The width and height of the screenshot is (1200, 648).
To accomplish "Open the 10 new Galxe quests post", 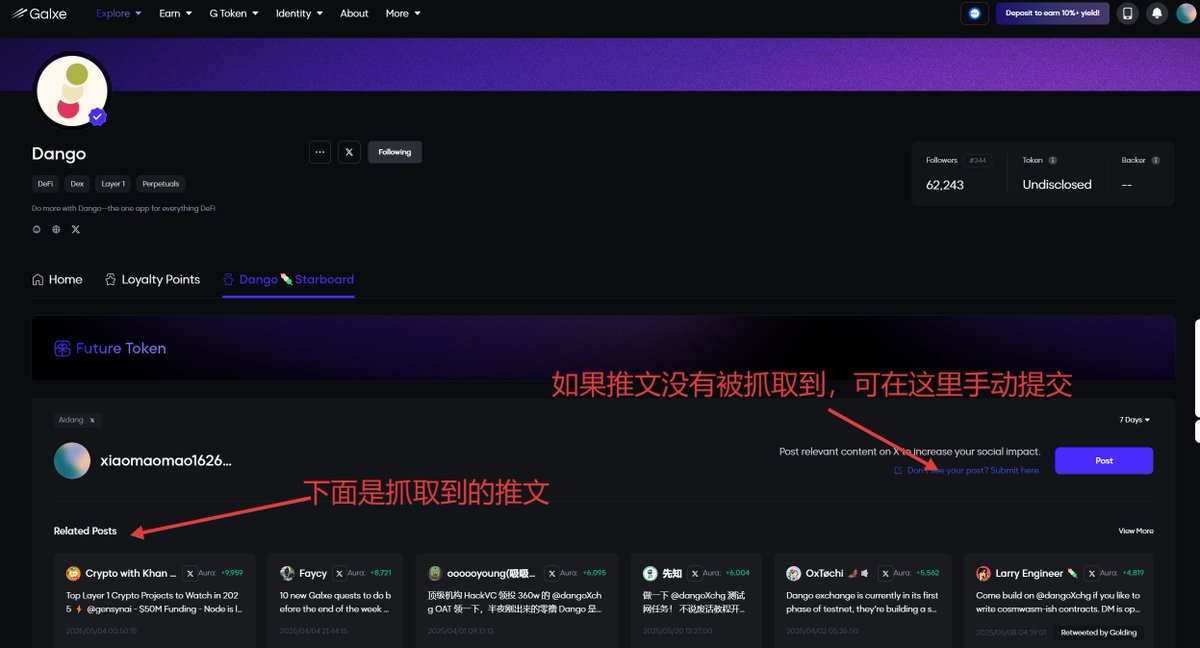I will (x=335, y=601).
